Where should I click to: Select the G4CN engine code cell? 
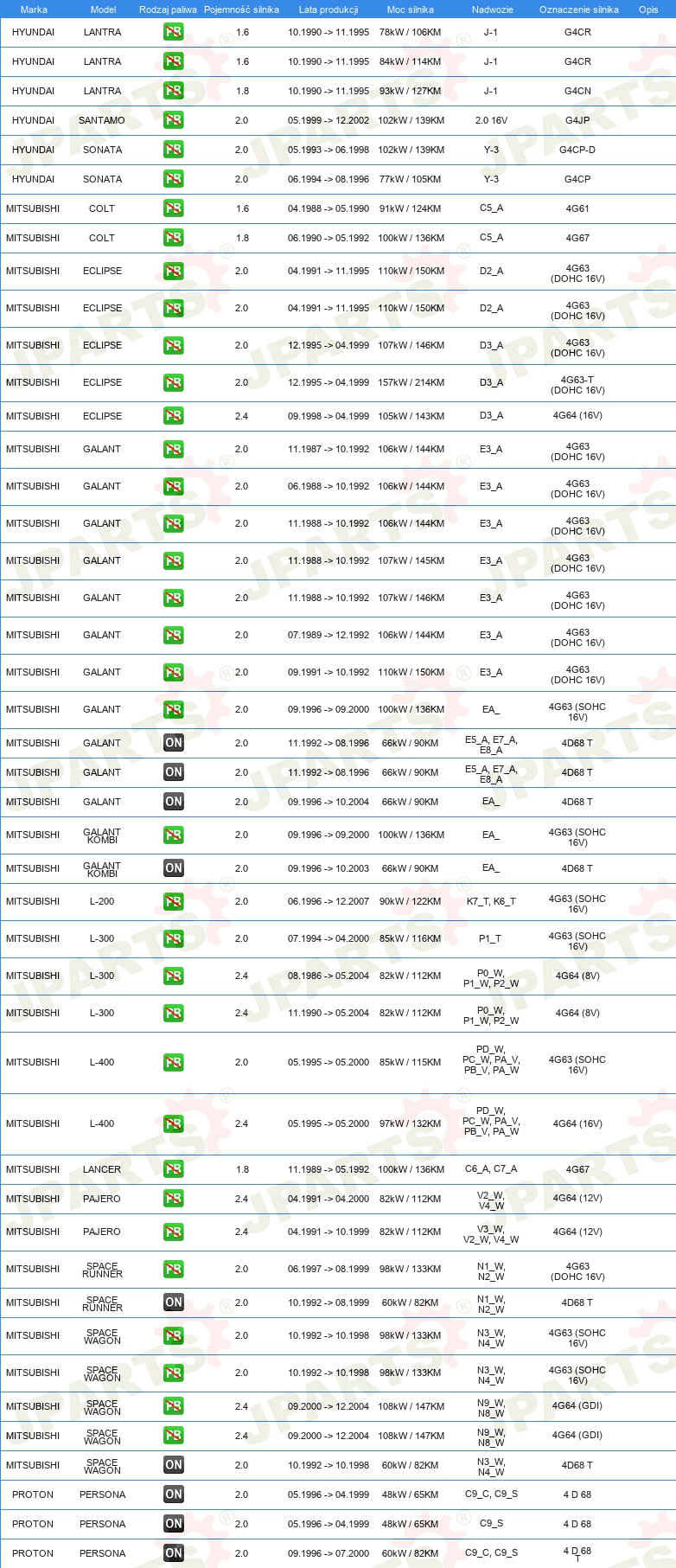pyautogui.click(x=577, y=91)
